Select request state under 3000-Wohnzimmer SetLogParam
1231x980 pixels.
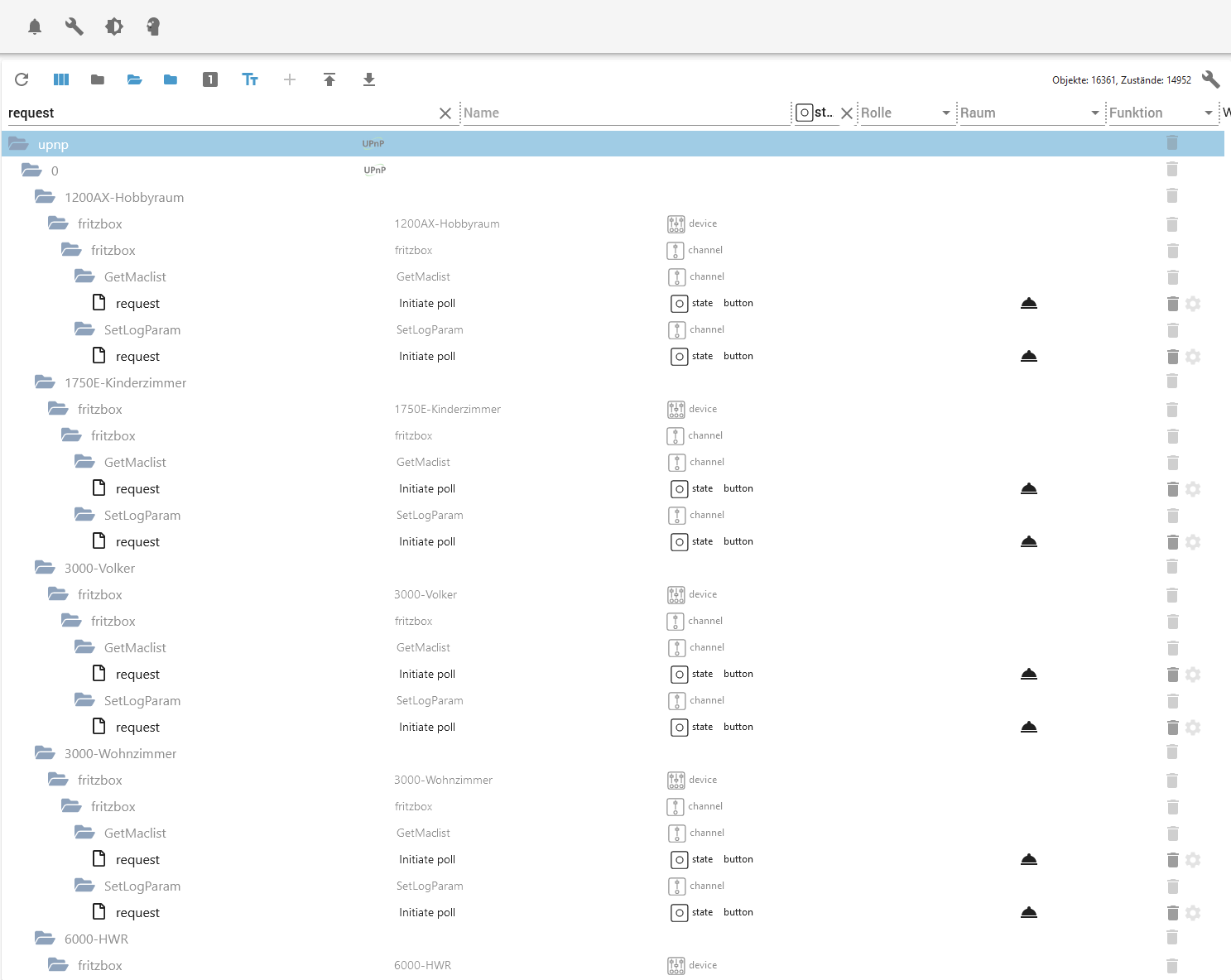(x=137, y=913)
